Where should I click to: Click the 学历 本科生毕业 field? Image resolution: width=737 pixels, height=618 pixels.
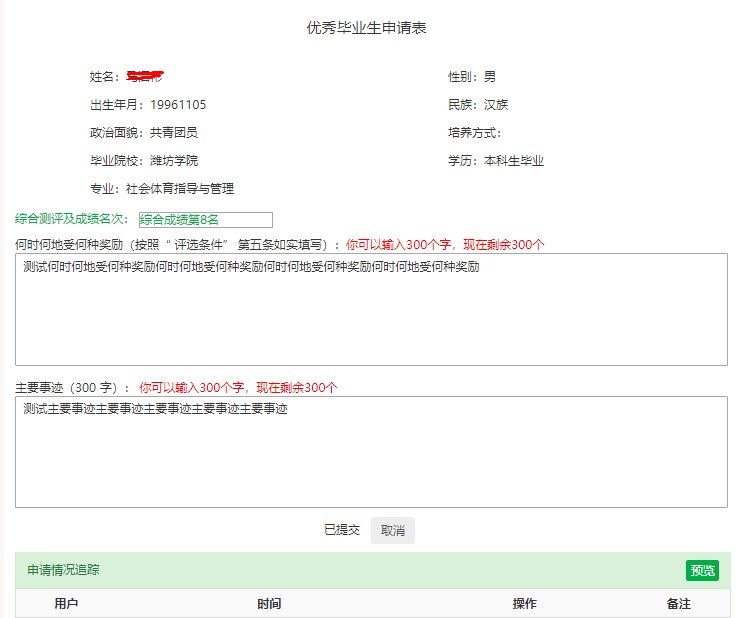[496, 161]
